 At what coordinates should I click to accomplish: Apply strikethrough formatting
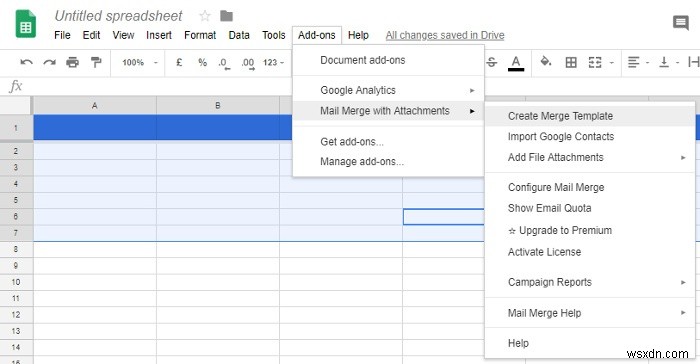(x=492, y=63)
